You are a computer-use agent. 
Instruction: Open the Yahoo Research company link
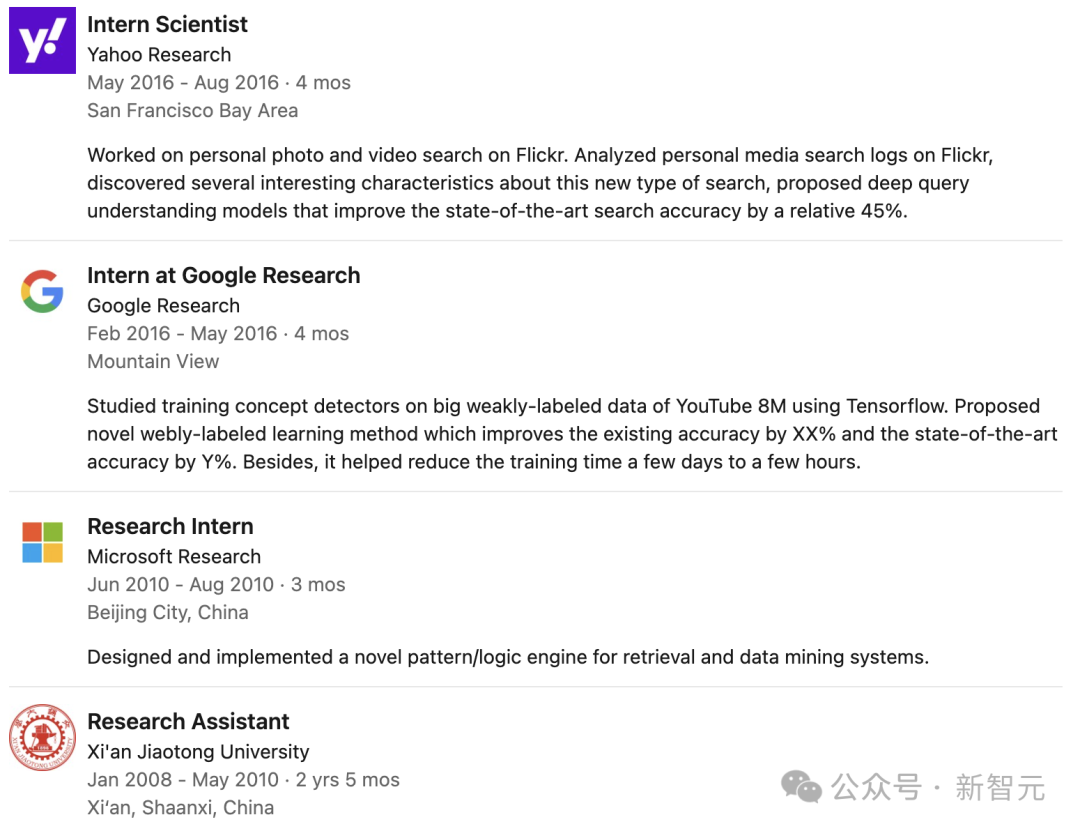click(159, 55)
